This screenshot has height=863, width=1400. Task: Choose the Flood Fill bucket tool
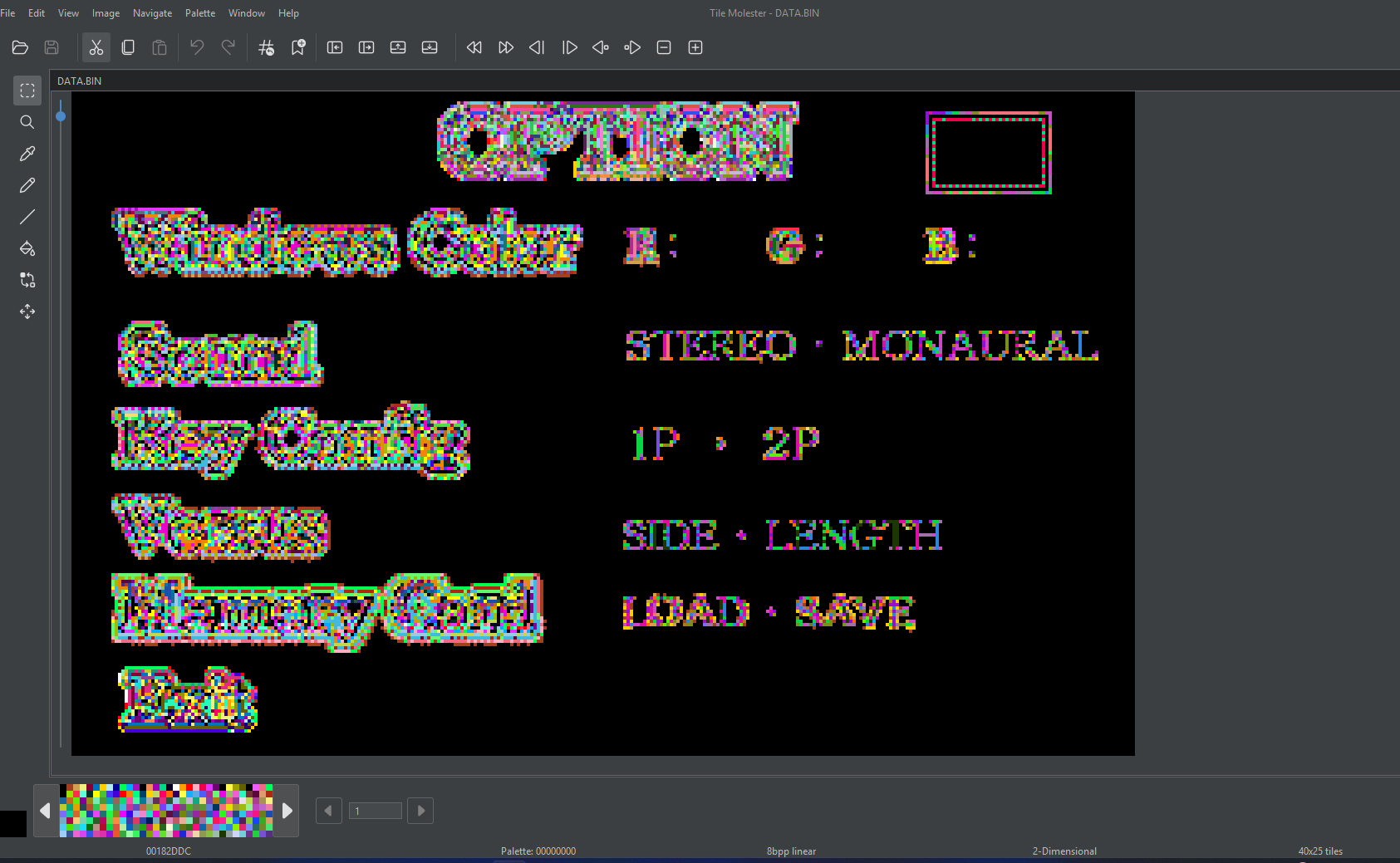[27, 248]
